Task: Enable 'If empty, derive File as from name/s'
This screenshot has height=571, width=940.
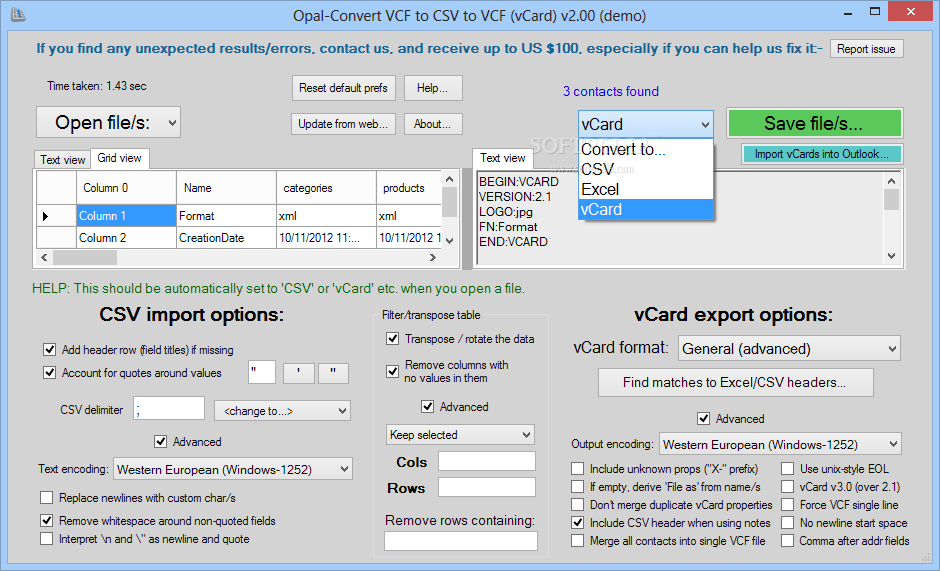Action: (577, 486)
